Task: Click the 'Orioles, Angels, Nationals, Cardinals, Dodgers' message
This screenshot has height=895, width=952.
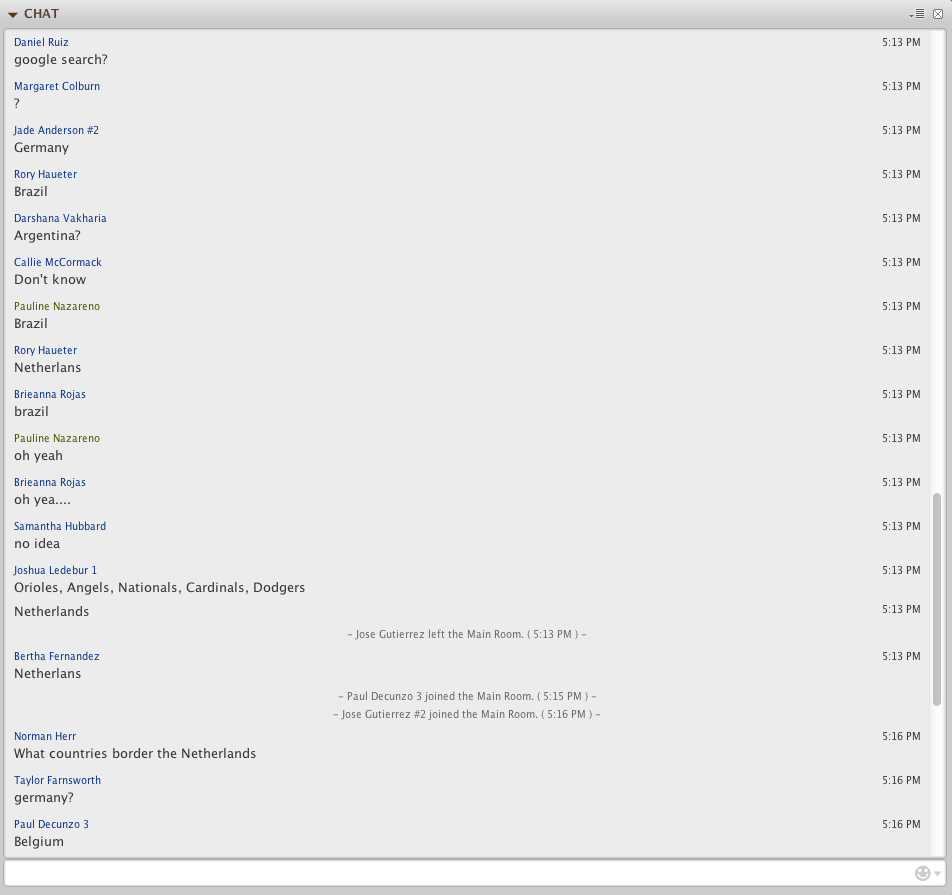Action: tap(160, 588)
